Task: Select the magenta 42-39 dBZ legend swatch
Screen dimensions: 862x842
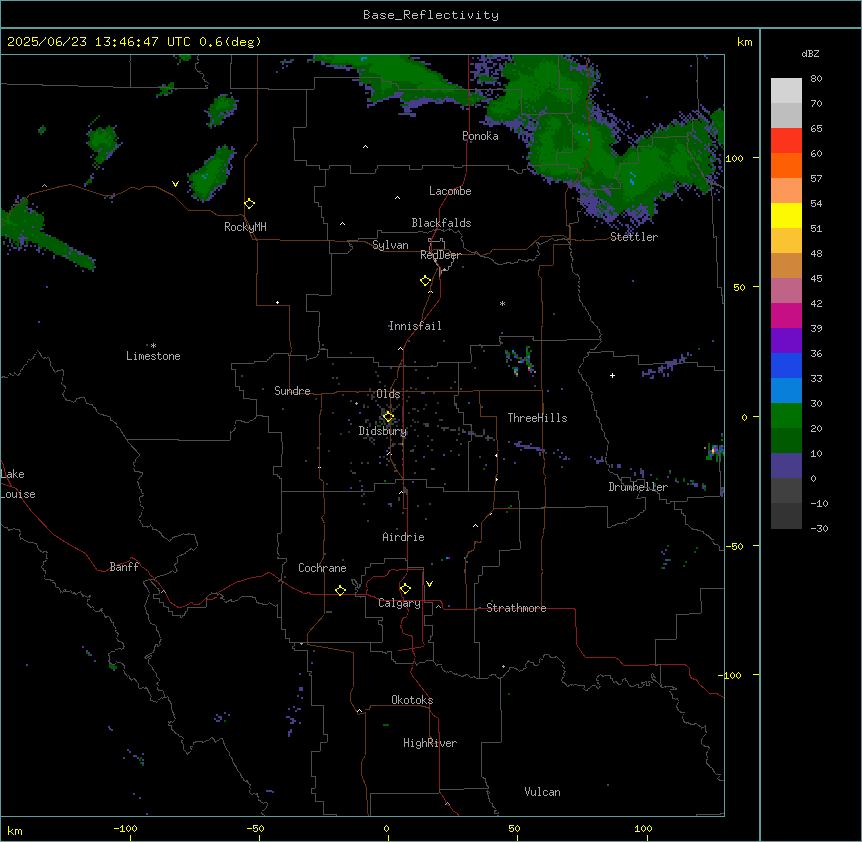Action: pyautogui.click(x=786, y=316)
